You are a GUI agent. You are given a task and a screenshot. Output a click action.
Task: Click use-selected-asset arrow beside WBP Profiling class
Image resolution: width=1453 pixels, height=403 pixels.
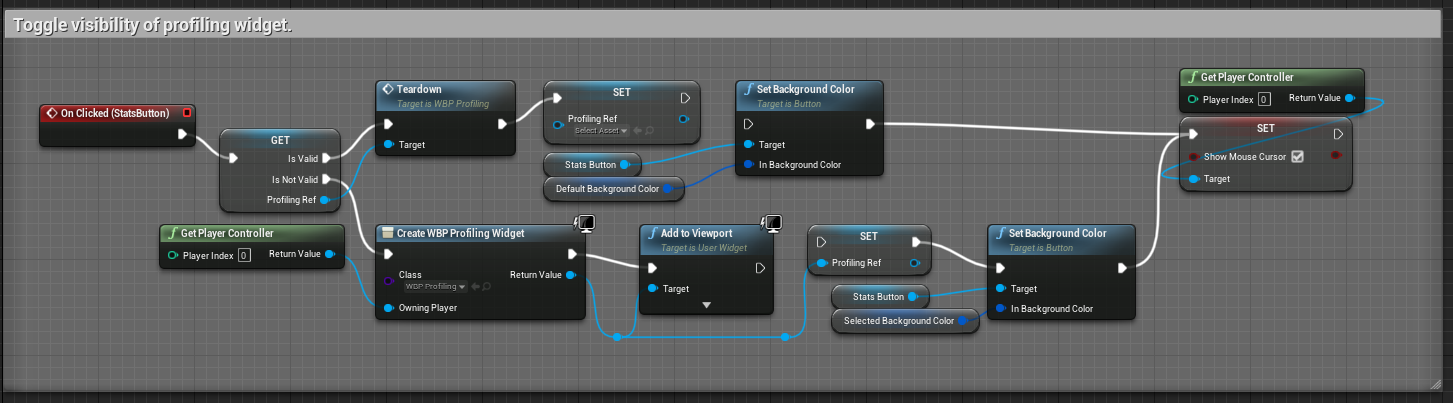pos(475,286)
